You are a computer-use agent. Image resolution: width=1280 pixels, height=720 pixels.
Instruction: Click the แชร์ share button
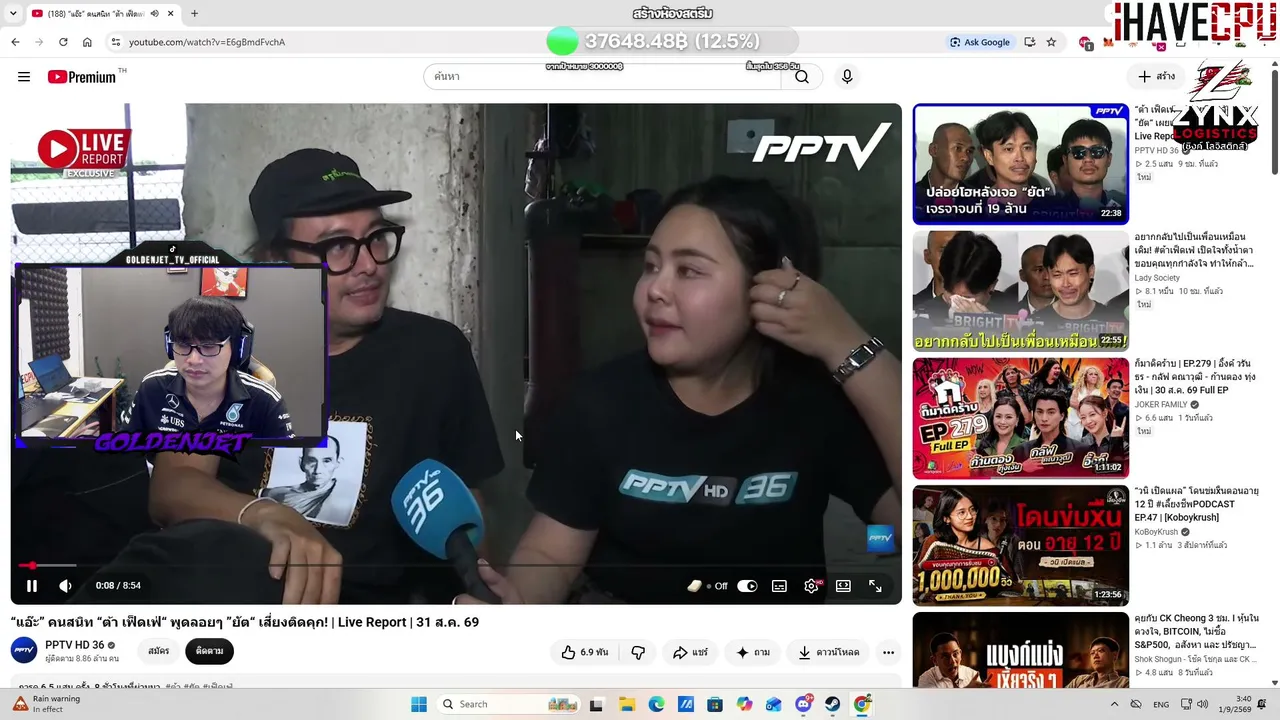click(690, 652)
